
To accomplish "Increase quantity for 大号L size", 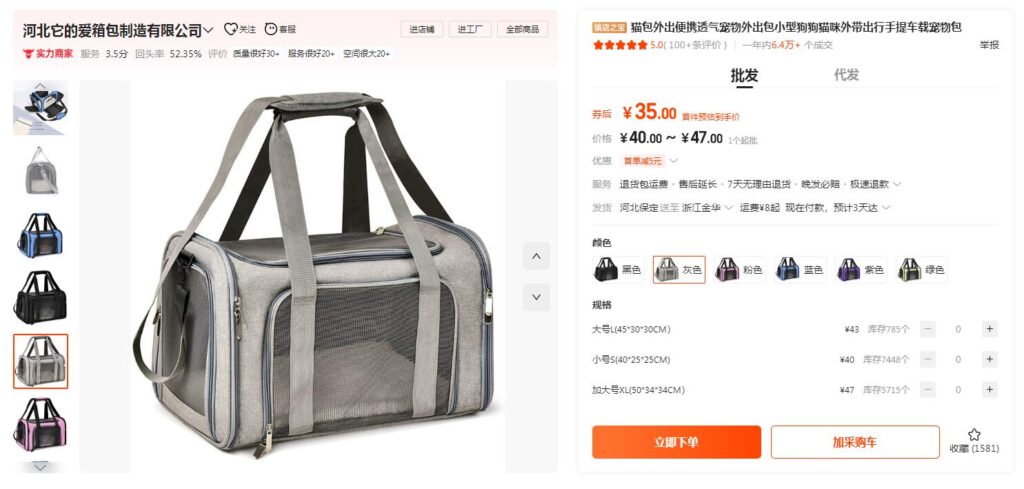I will pos(989,329).
